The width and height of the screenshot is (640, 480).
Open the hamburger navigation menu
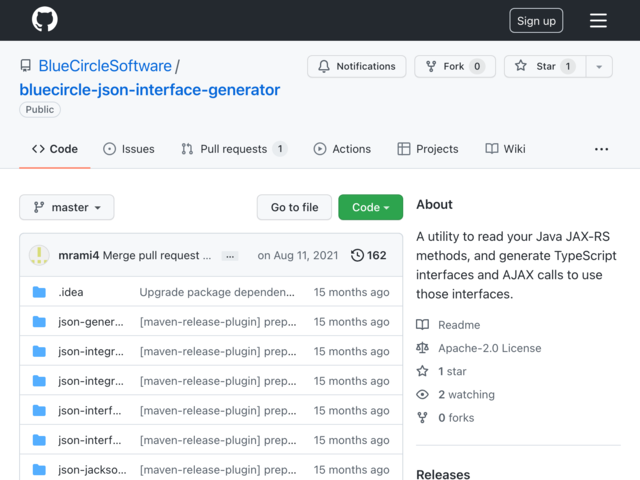point(598,21)
